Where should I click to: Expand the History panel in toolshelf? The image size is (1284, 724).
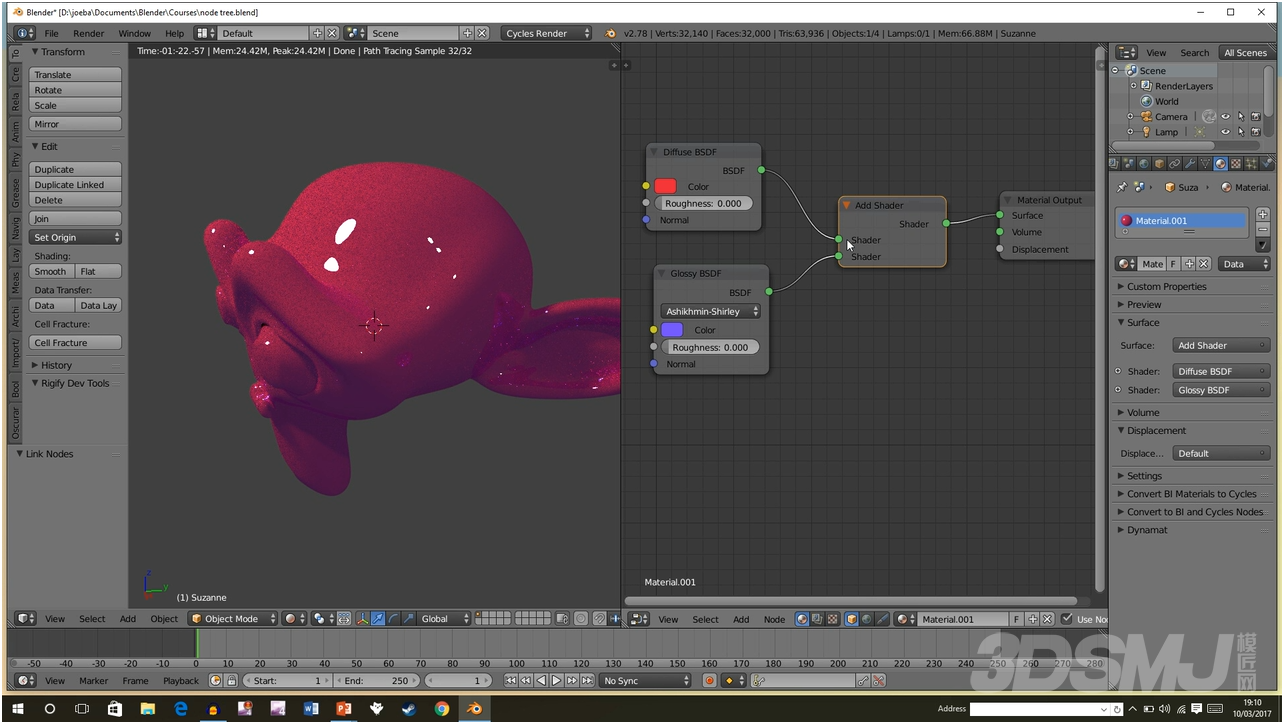click(56, 365)
